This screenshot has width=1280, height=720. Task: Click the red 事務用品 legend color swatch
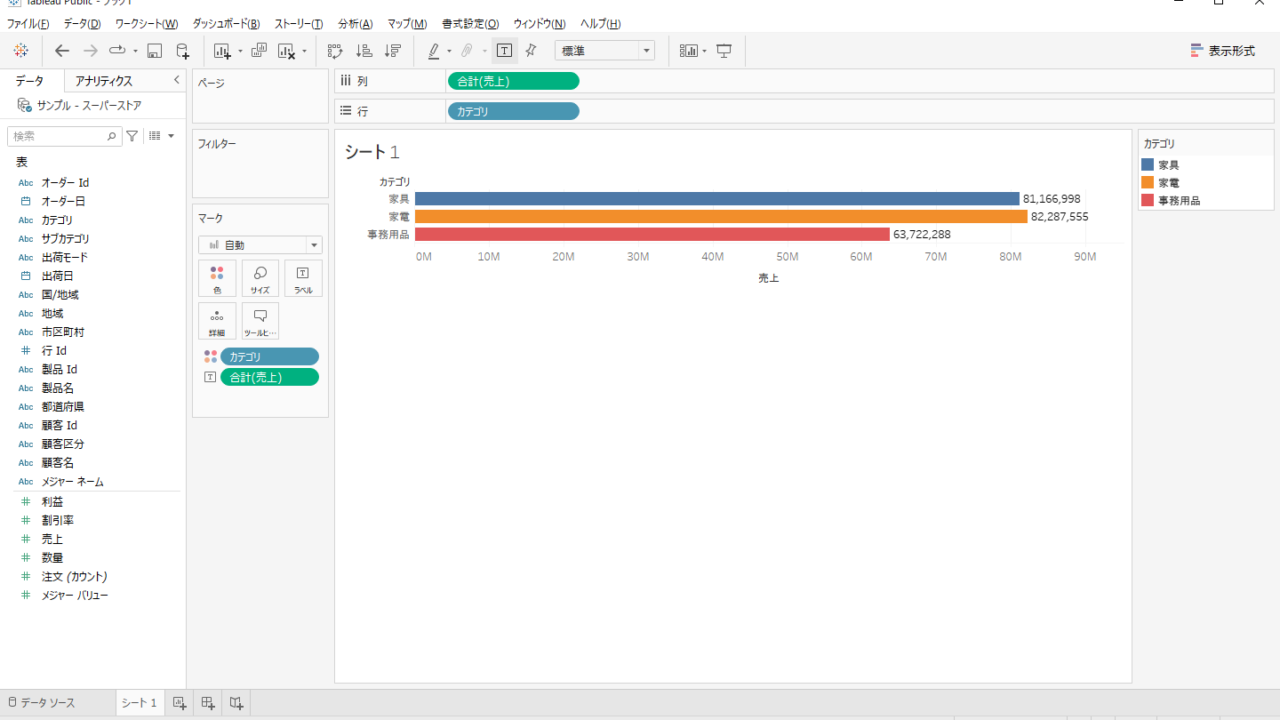[x=1148, y=200]
